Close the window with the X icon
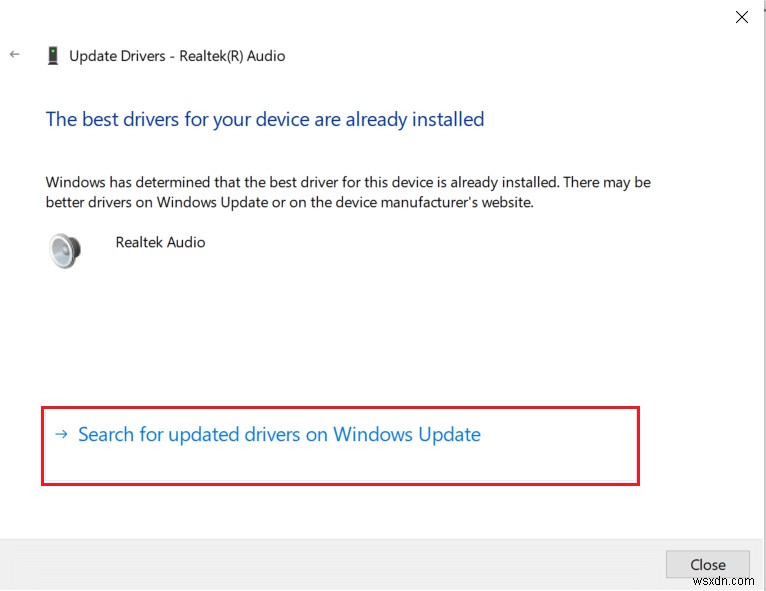The width and height of the screenshot is (766, 591). click(741, 17)
